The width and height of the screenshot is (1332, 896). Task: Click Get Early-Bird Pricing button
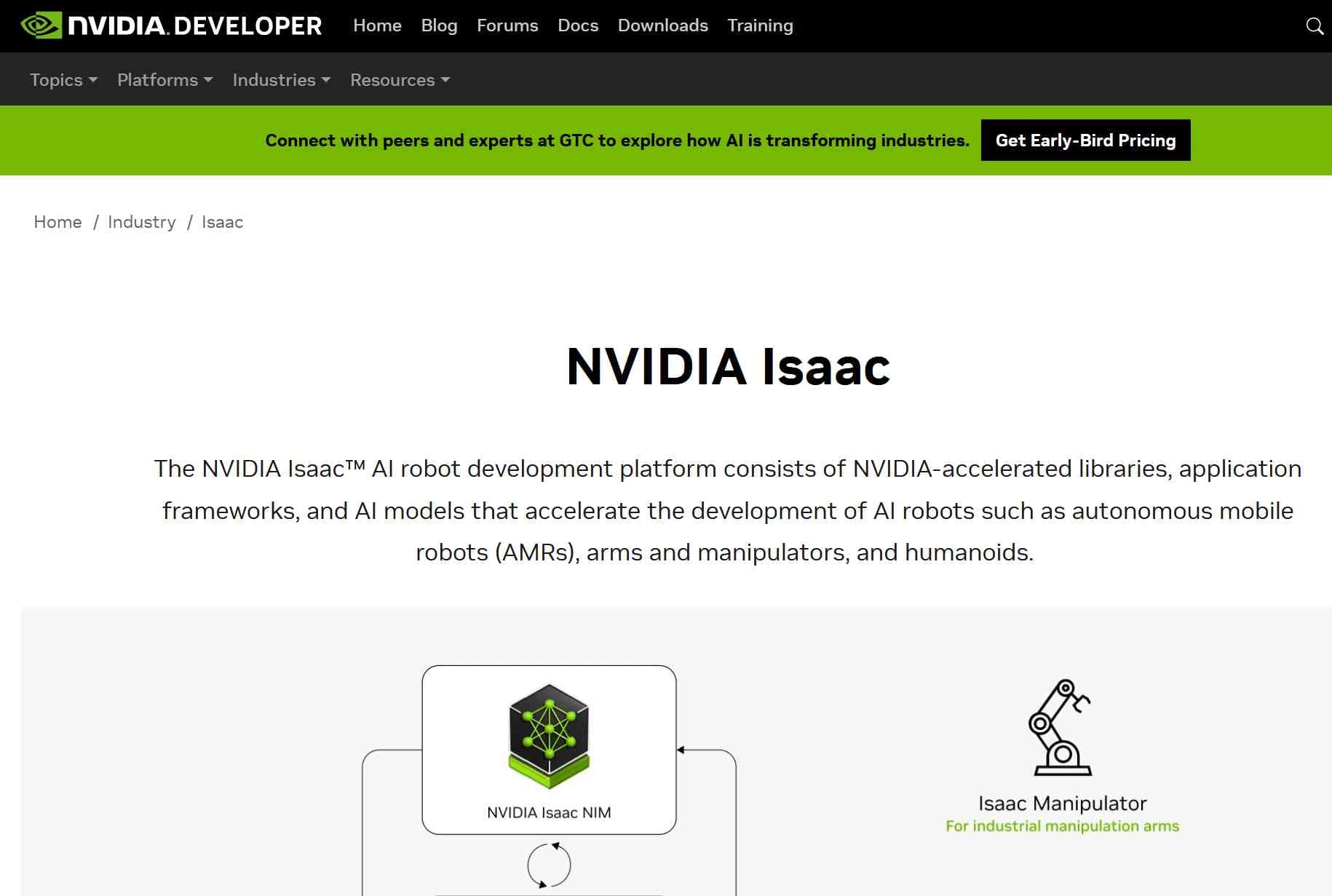coord(1085,140)
